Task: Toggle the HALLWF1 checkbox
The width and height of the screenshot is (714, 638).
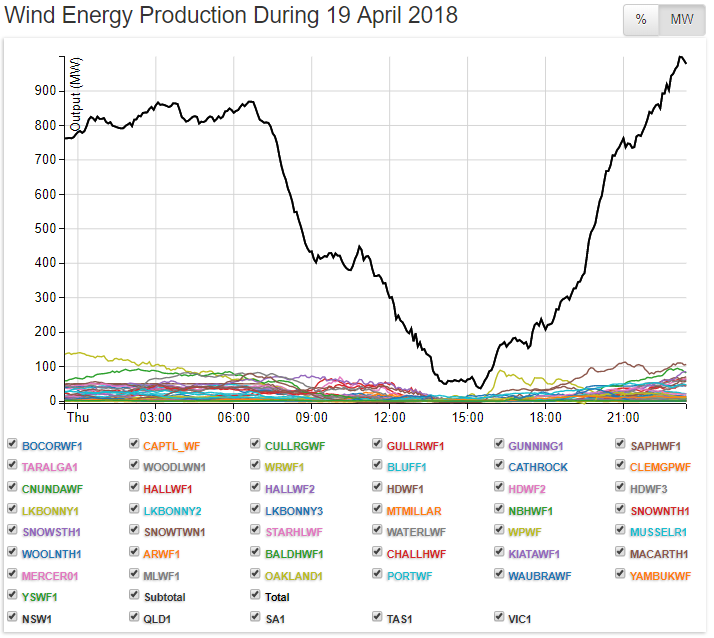Action: click(134, 488)
